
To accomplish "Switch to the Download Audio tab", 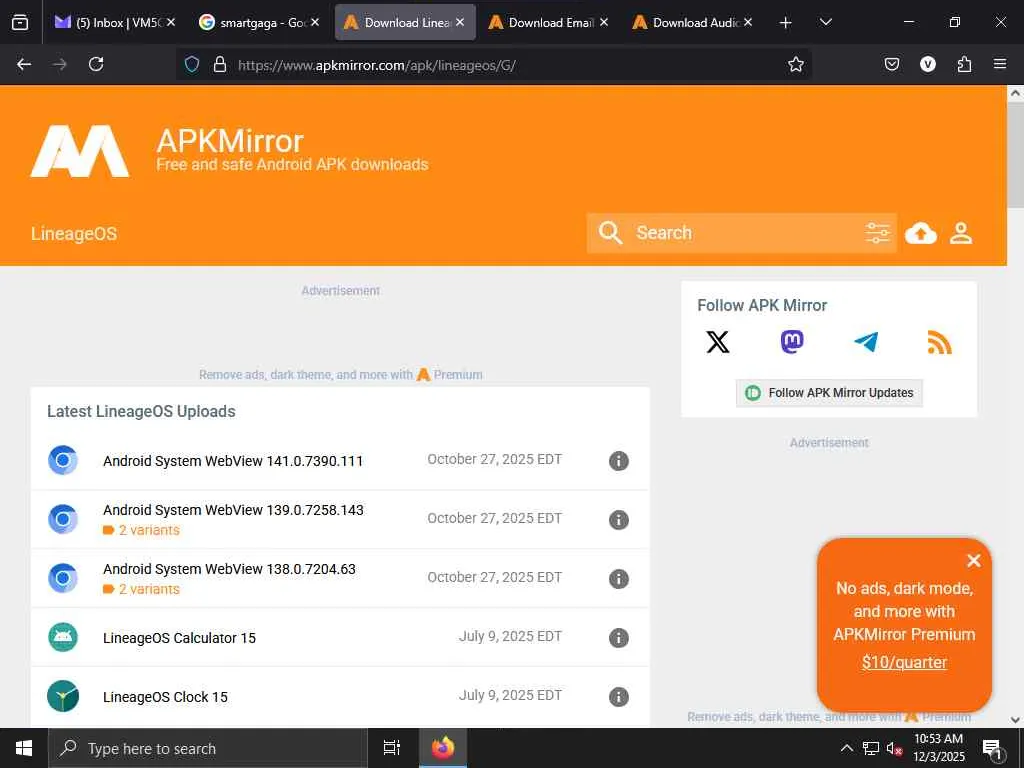I will [x=693, y=22].
